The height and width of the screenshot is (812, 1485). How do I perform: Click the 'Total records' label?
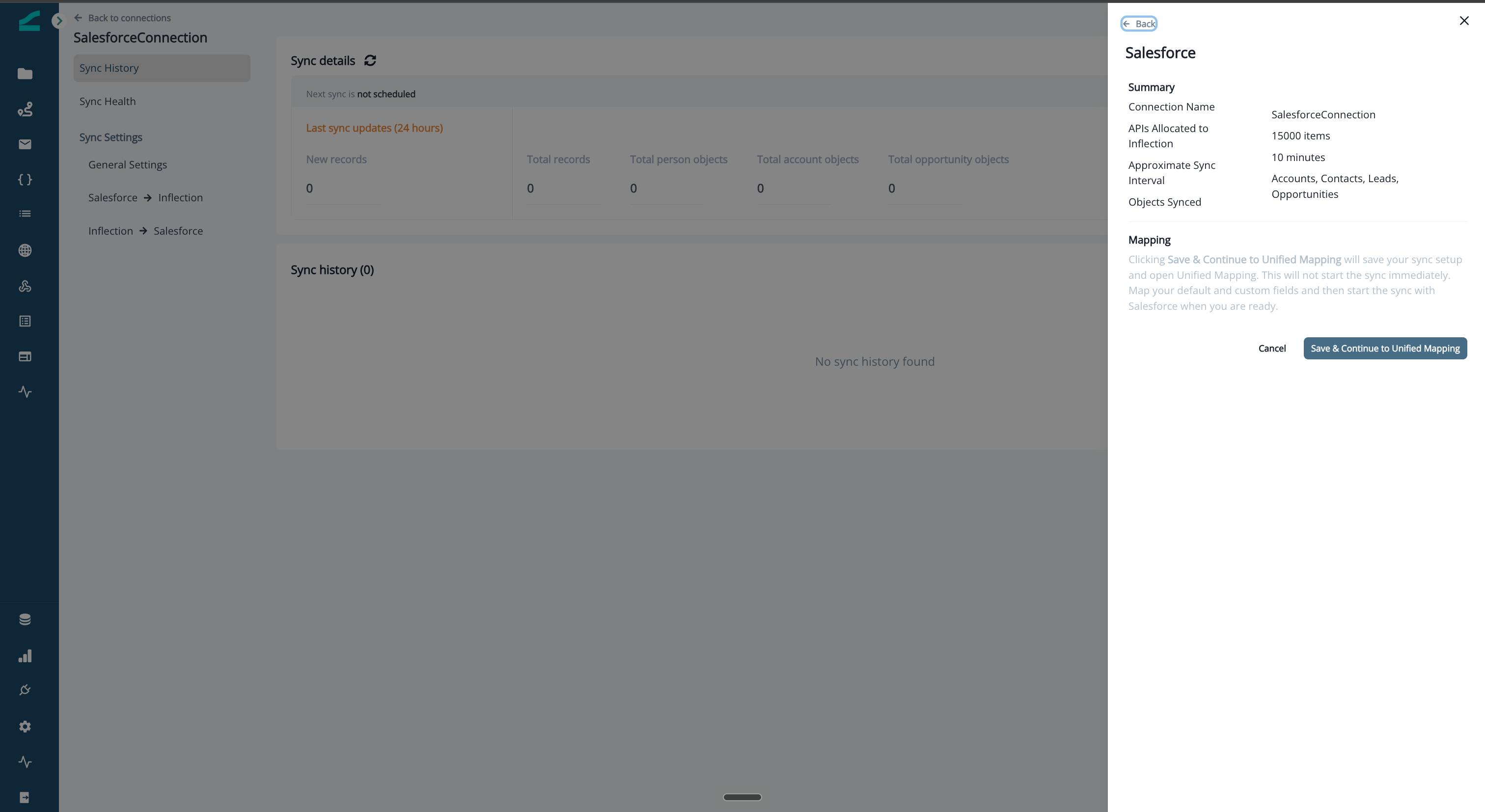pyautogui.click(x=558, y=160)
